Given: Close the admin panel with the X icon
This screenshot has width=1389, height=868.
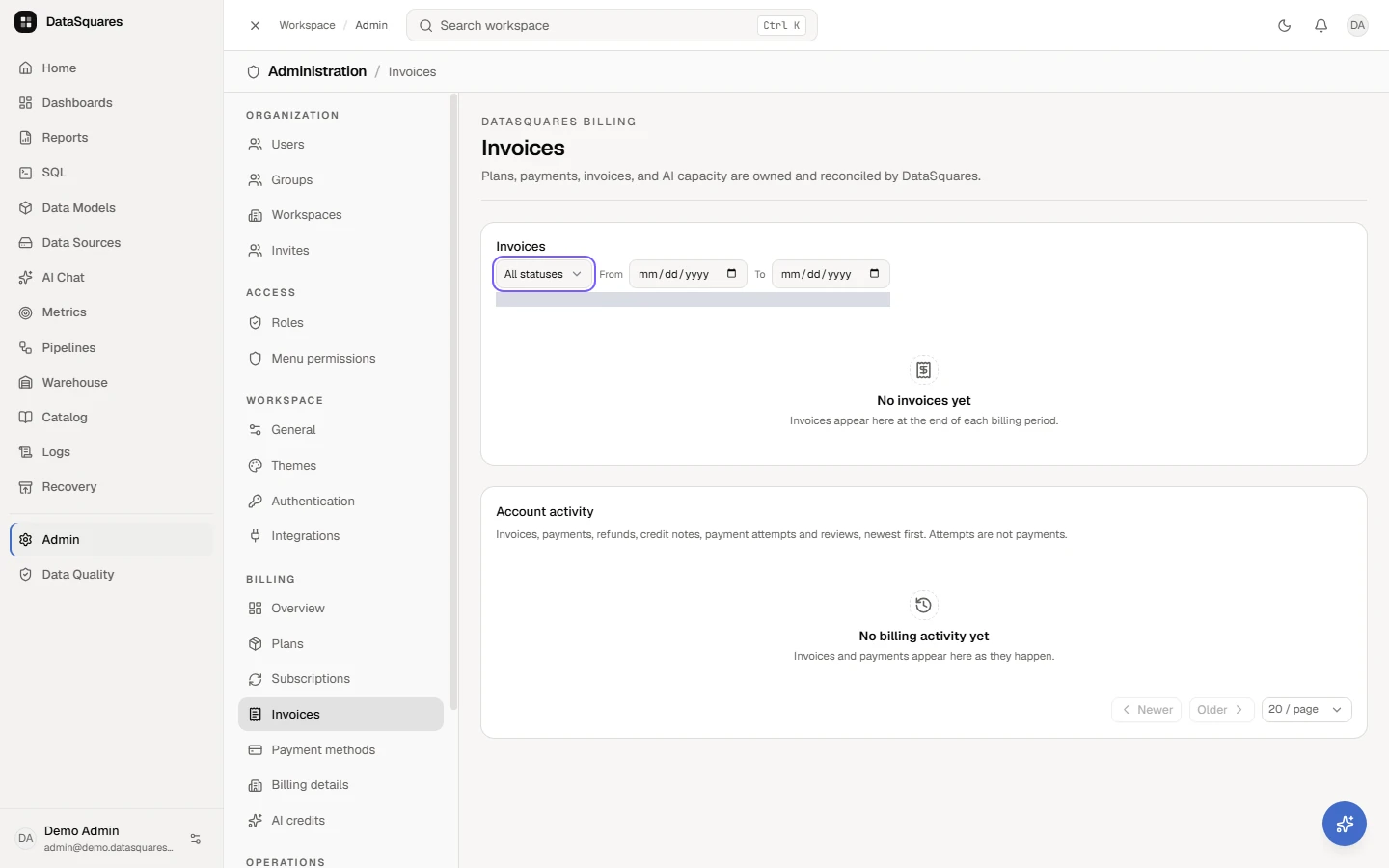Looking at the screenshot, I should click(x=255, y=26).
